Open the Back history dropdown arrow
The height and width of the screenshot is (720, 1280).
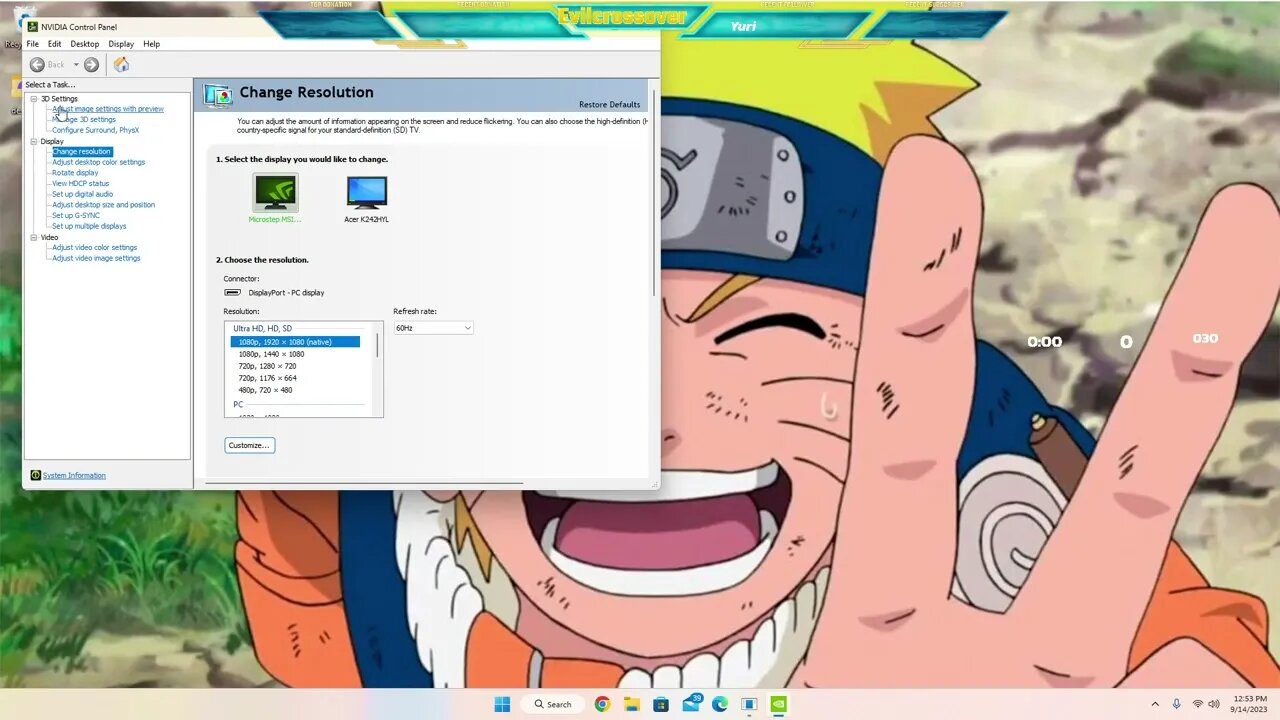point(75,65)
